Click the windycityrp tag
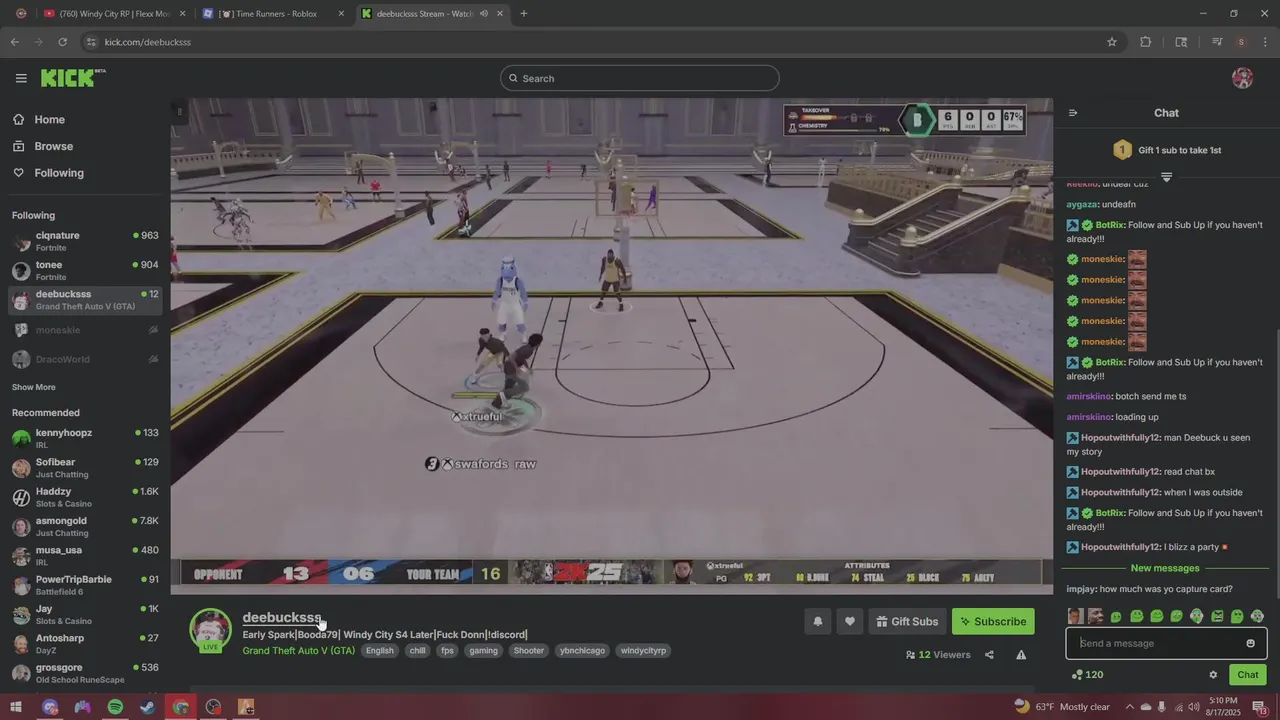This screenshot has width=1280, height=720. [643, 650]
